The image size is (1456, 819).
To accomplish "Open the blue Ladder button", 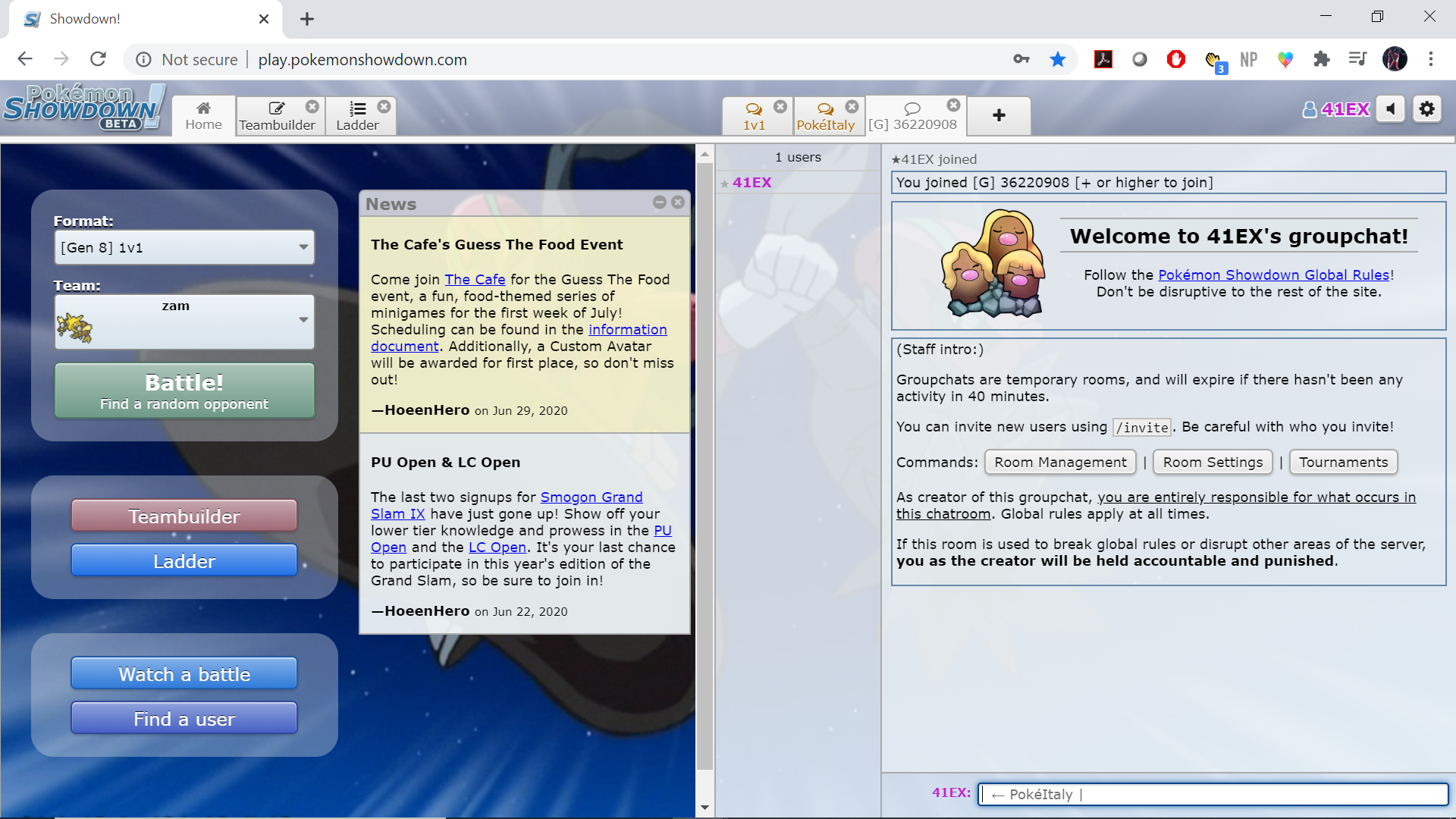I will 184,560.
